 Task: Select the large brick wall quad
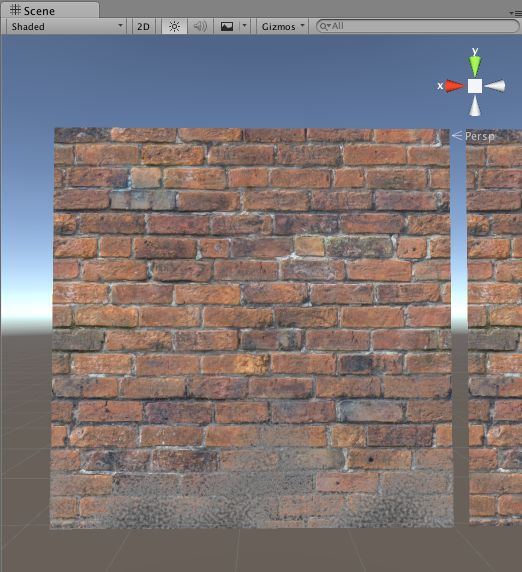[252, 328]
